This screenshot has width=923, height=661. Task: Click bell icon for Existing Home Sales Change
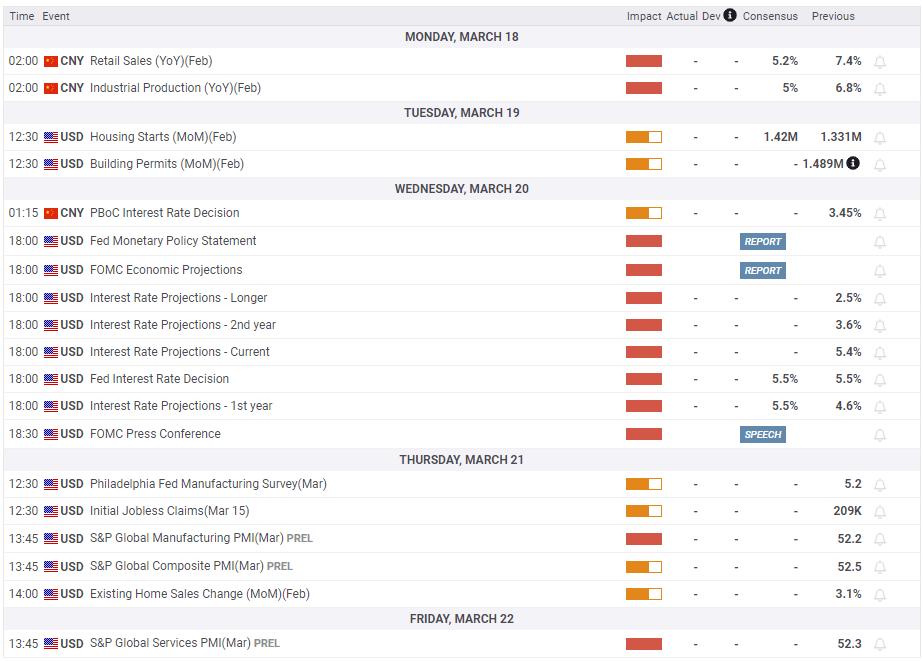coord(880,595)
